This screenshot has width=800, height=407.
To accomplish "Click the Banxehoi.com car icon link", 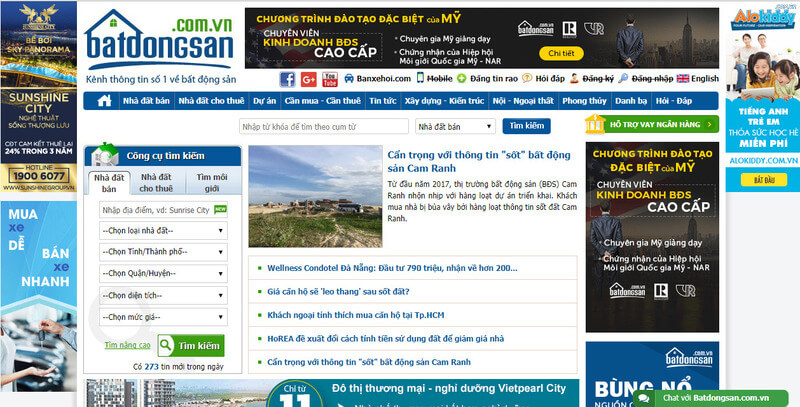I will coord(348,79).
